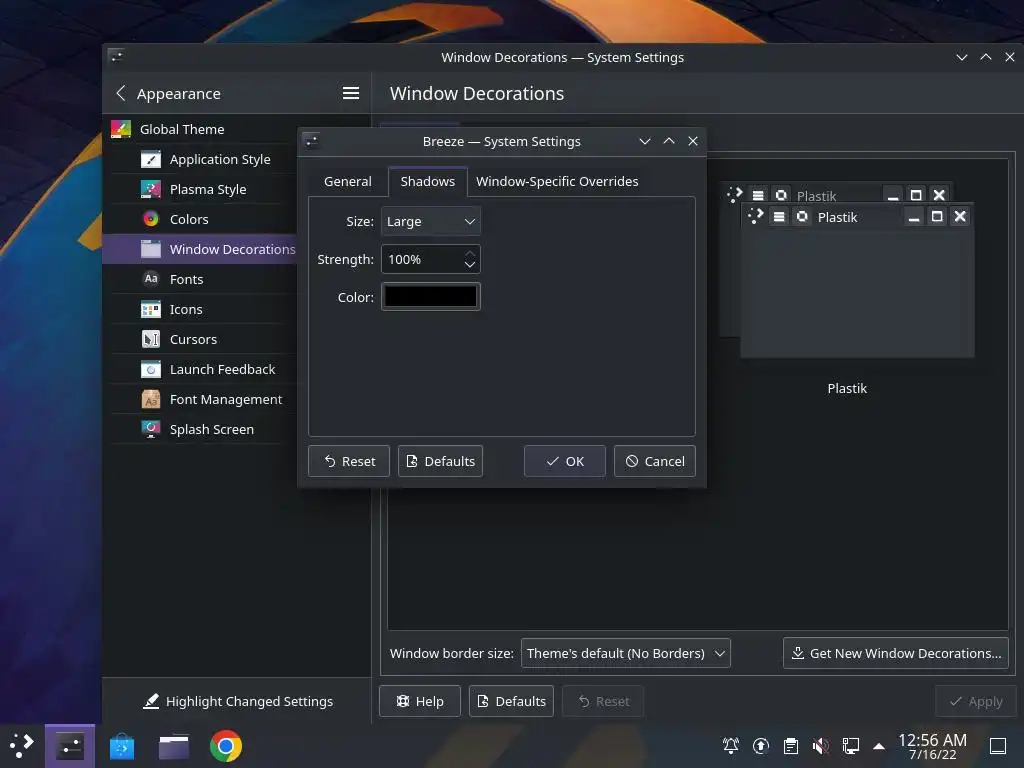Cancel the Breeze settings dialog
Viewport: 1024px width, 768px height.
(654, 461)
